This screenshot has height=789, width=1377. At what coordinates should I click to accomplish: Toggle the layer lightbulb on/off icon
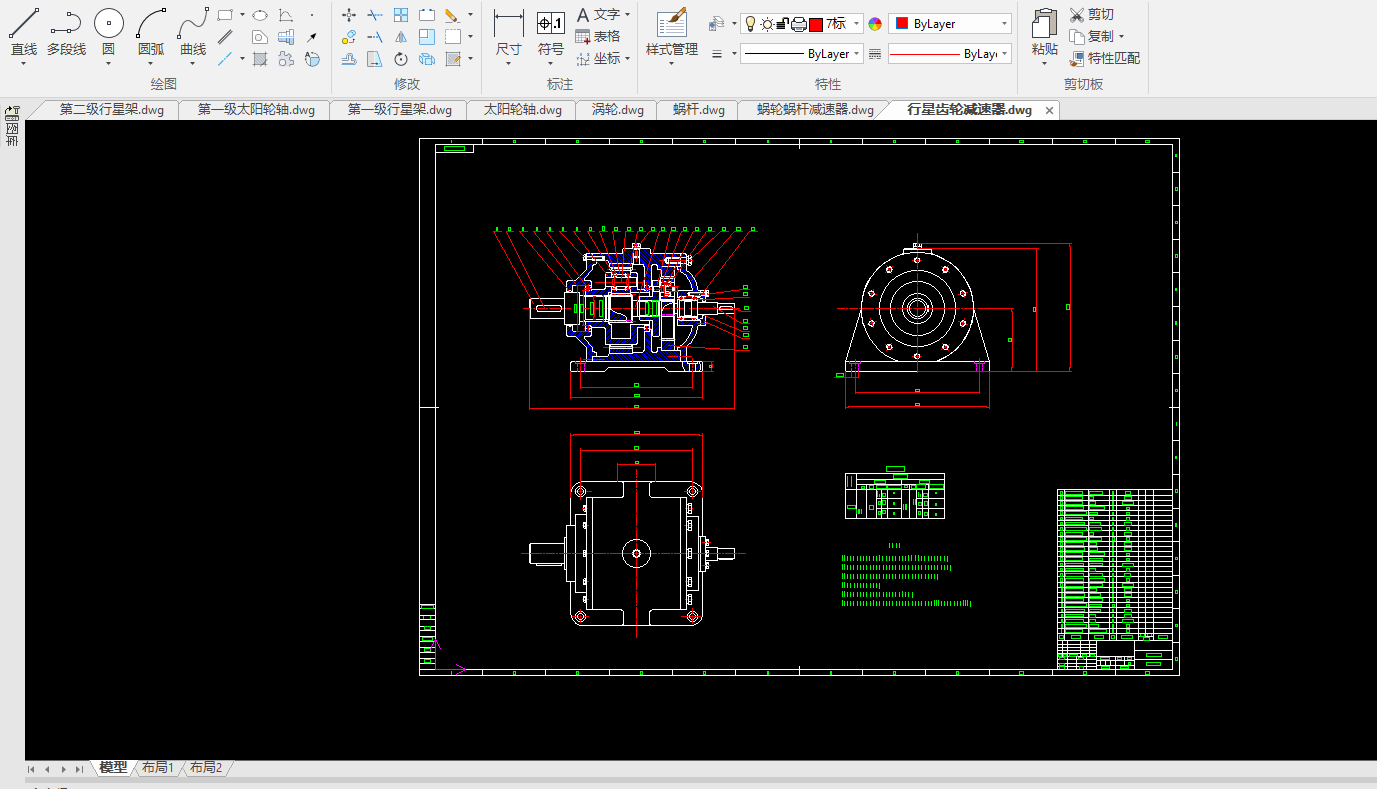750,24
